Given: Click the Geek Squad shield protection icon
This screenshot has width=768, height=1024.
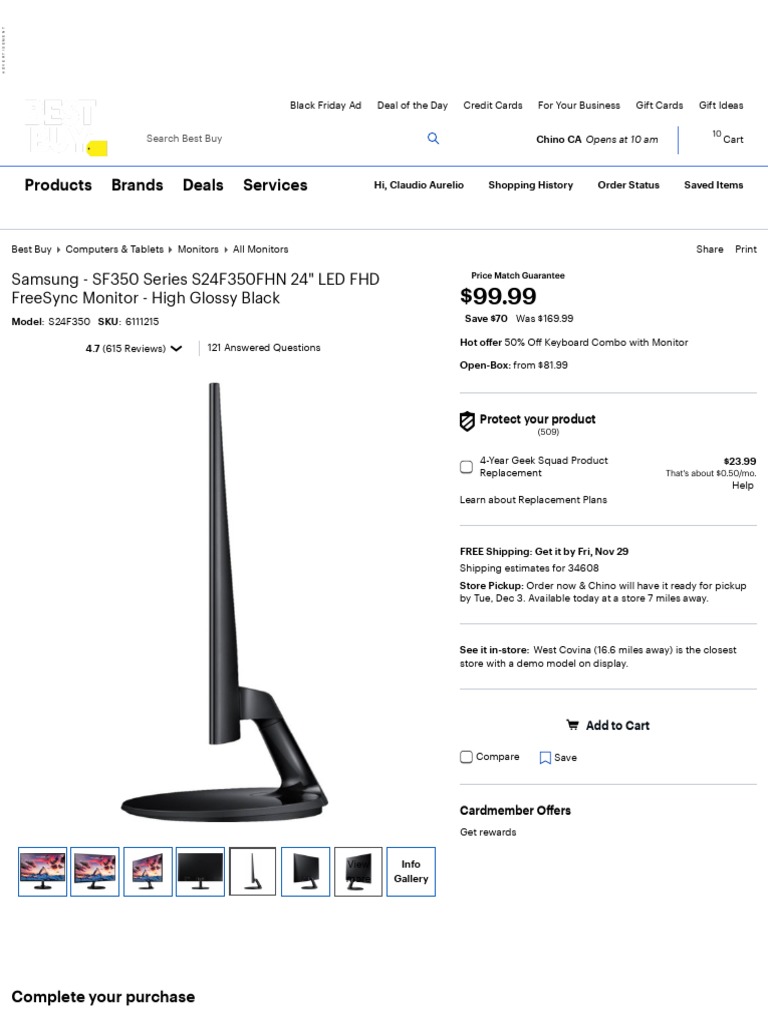Looking at the screenshot, I should (467, 421).
